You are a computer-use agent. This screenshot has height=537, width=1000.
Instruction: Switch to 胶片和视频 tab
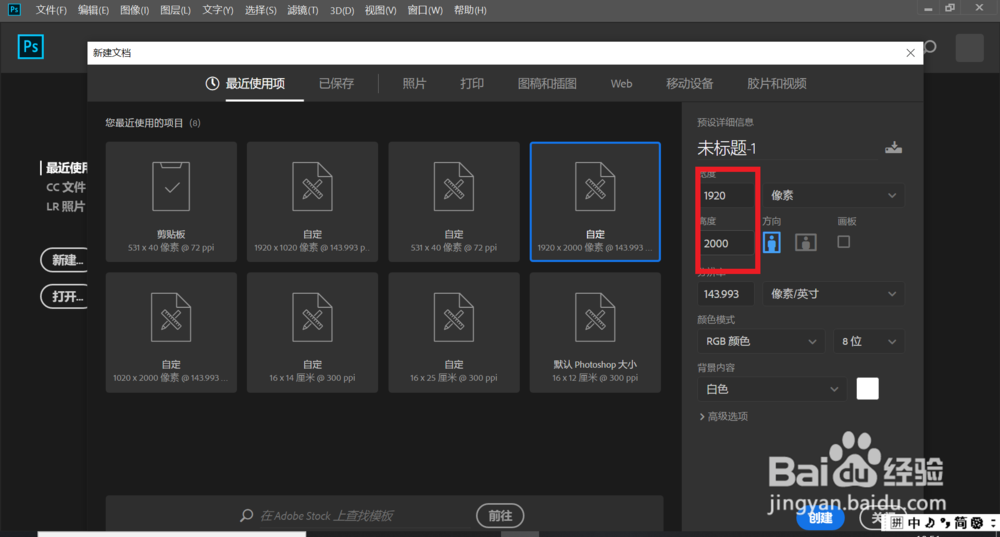[777, 84]
